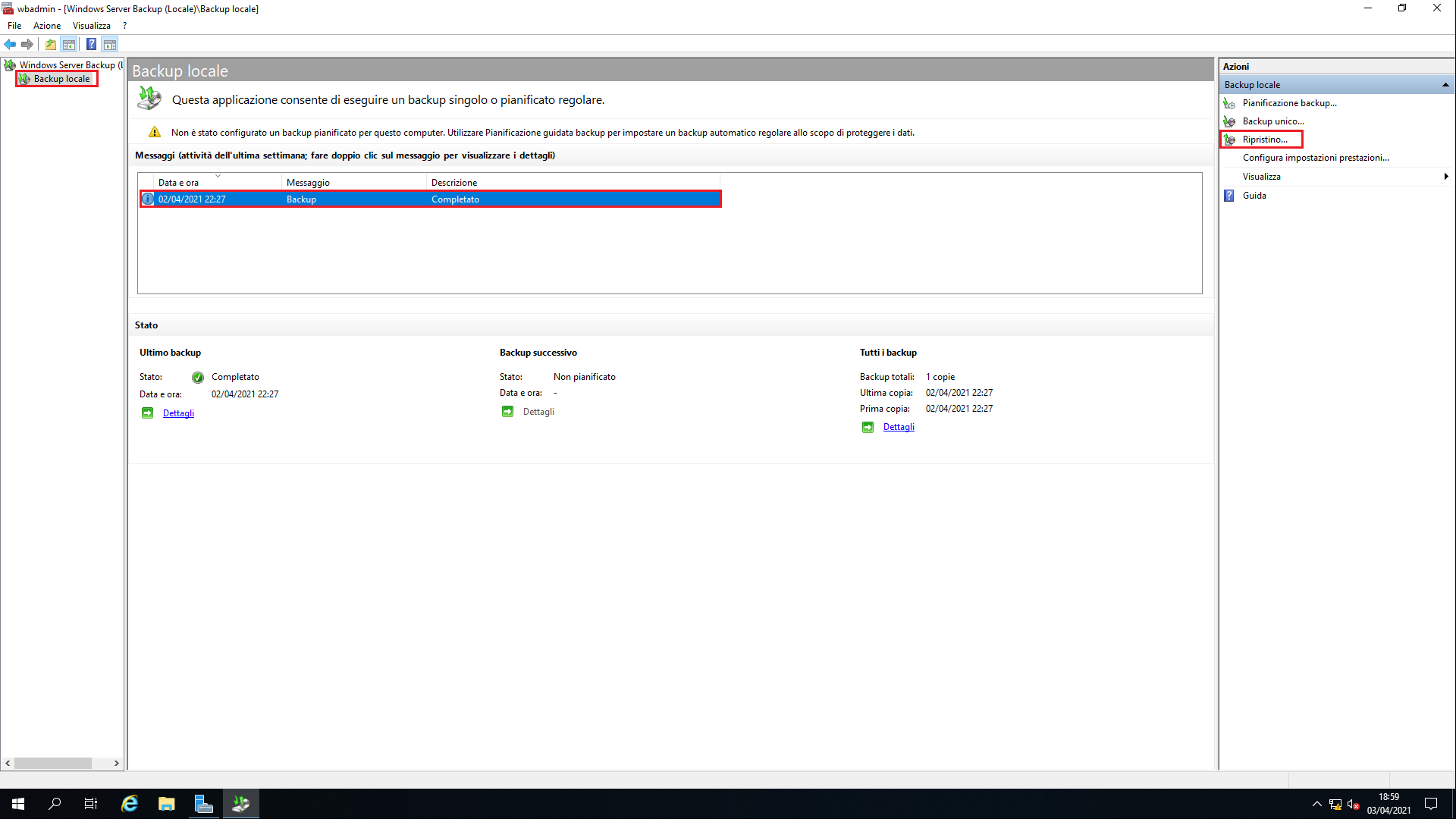This screenshot has height=819, width=1456.
Task: Click the Backup unico icon in Azioni
Action: click(1229, 121)
